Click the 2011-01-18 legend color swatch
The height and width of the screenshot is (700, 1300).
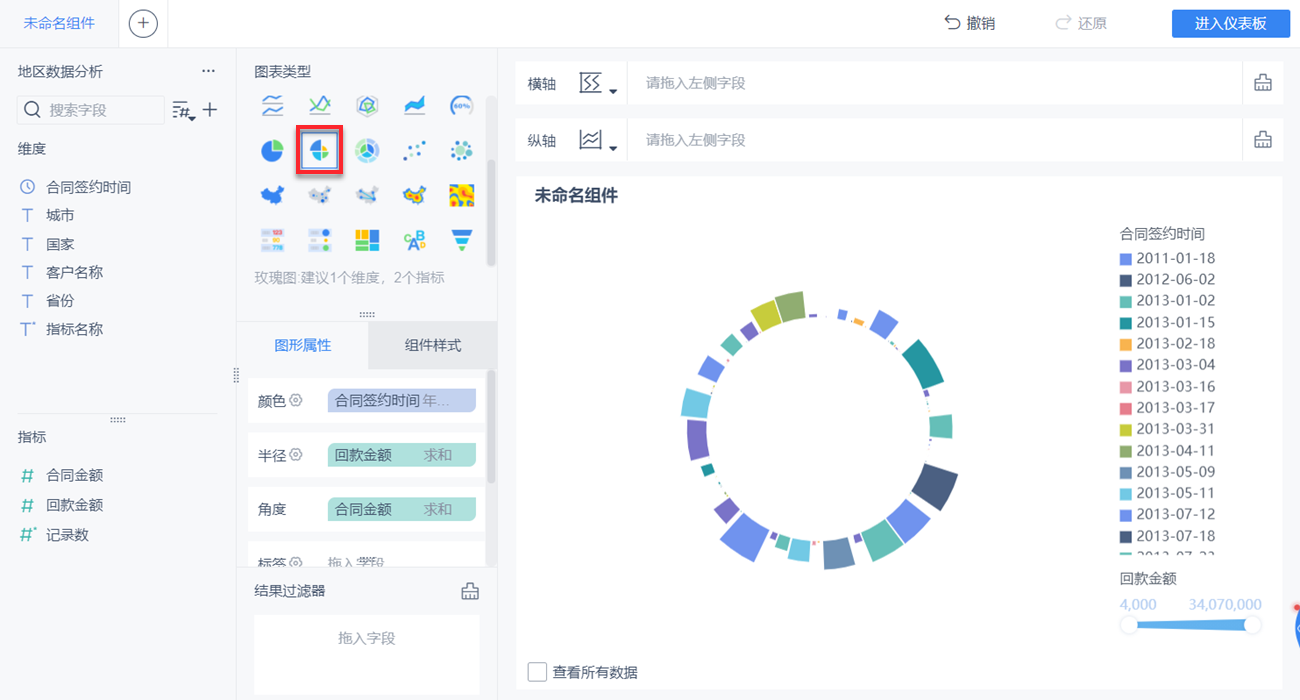(x=1126, y=259)
